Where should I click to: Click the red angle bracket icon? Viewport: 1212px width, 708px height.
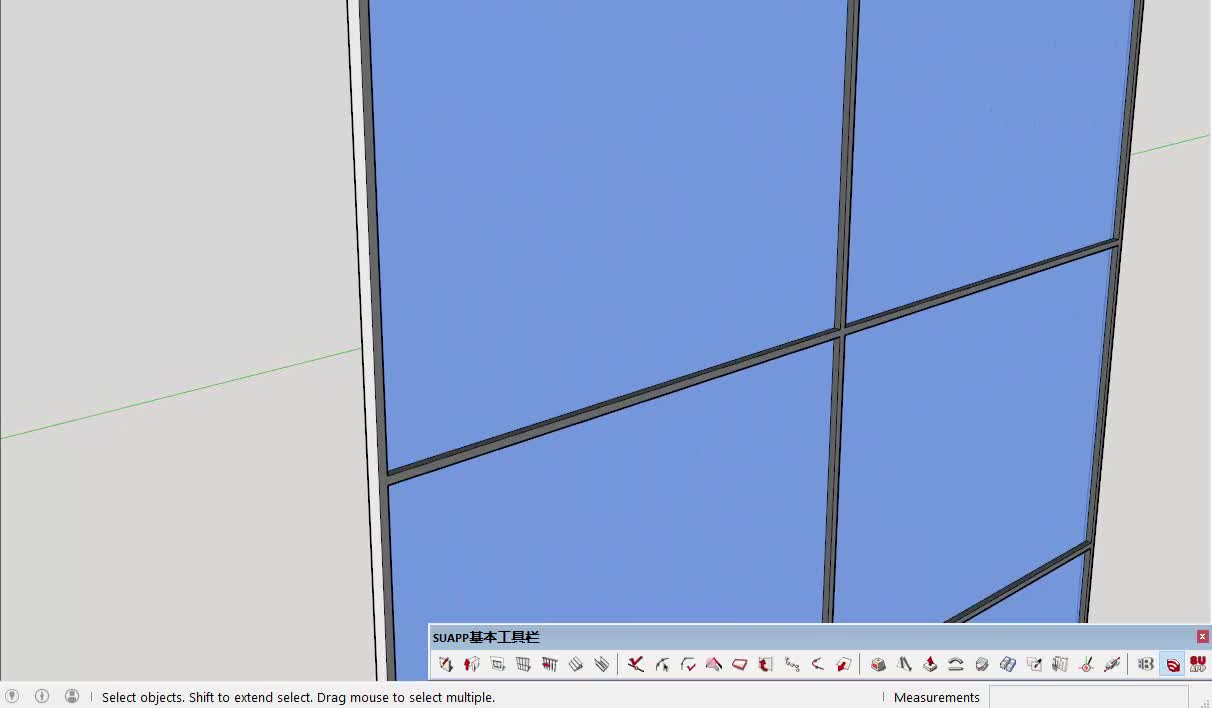tap(818, 664)
